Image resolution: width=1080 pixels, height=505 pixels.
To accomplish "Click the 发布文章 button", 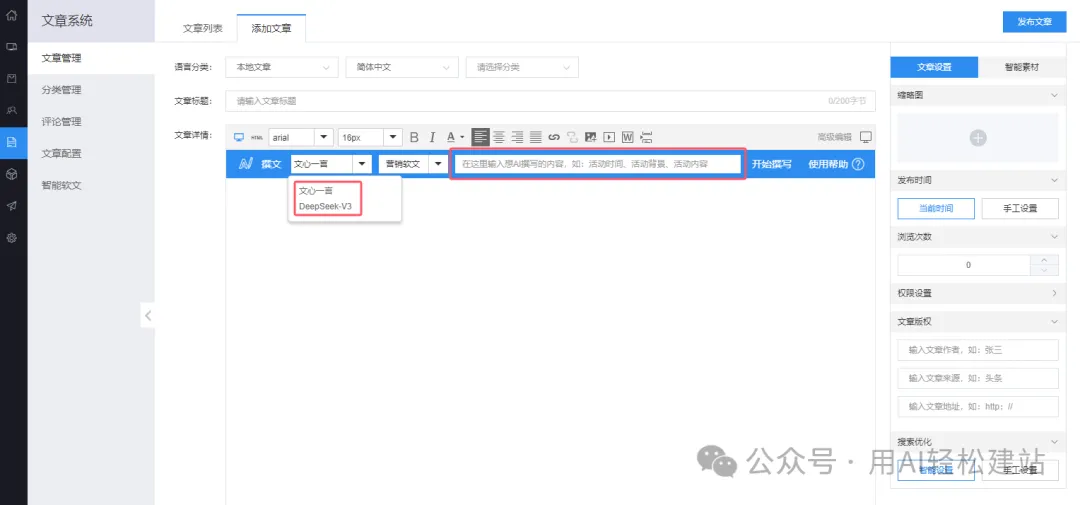I will tap(1035, 21).
